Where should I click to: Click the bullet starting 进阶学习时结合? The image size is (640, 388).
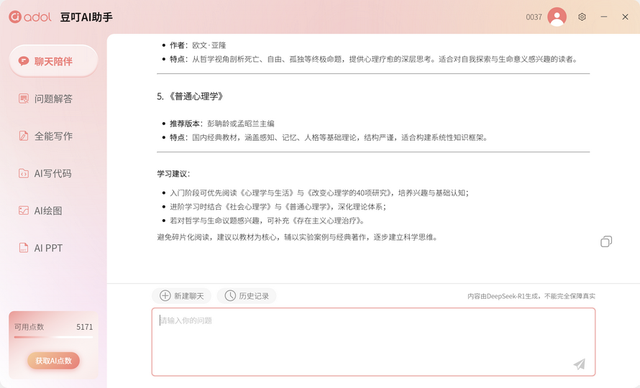pyautogui.click(x=278, y=207)
